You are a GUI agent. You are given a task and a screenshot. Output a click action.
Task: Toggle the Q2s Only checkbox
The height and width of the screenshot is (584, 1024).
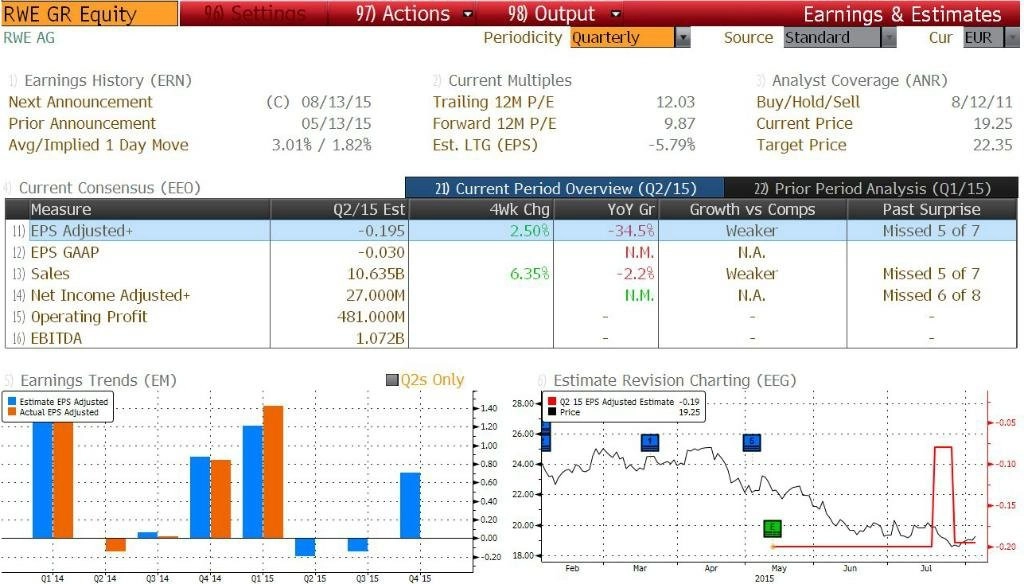pos(392,380)
